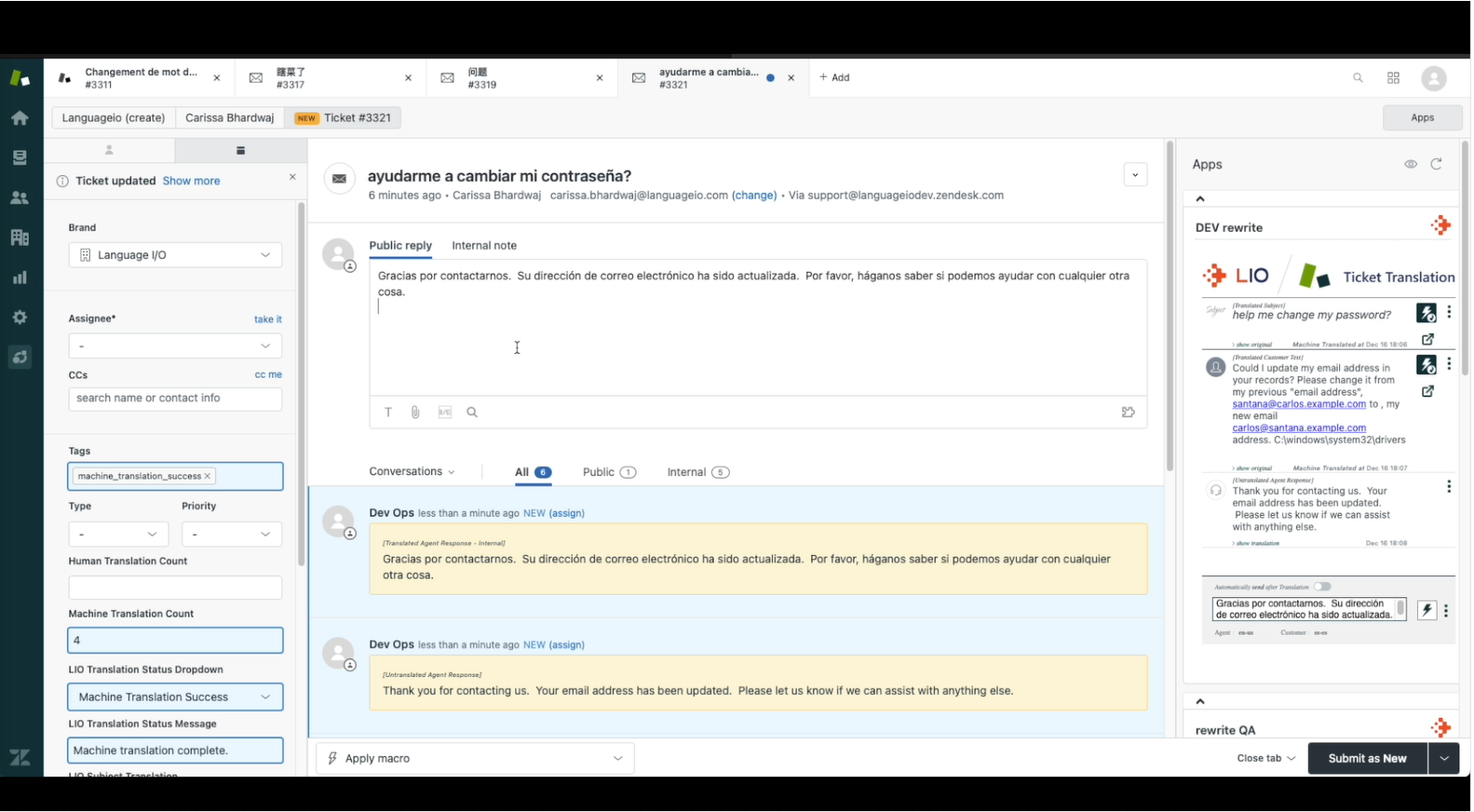The width and height of the screenshot is (1474, 812).
Task: Click the Add tab button
Action: point(834,78)
